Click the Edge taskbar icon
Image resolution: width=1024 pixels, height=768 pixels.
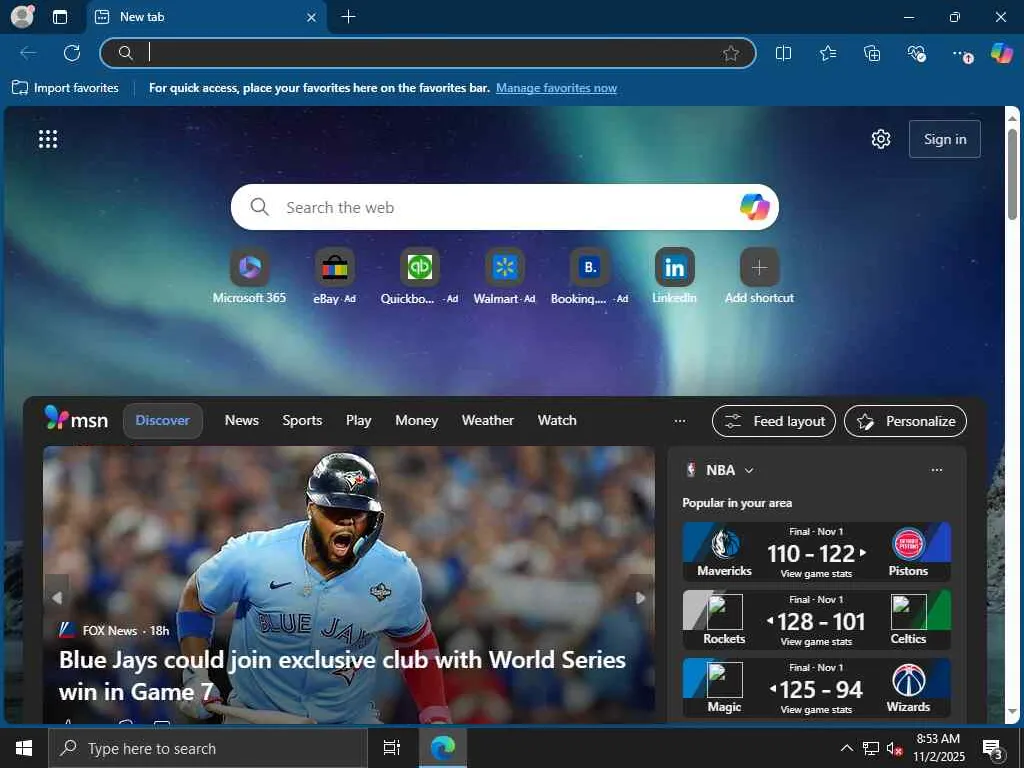tap(443, 748)
